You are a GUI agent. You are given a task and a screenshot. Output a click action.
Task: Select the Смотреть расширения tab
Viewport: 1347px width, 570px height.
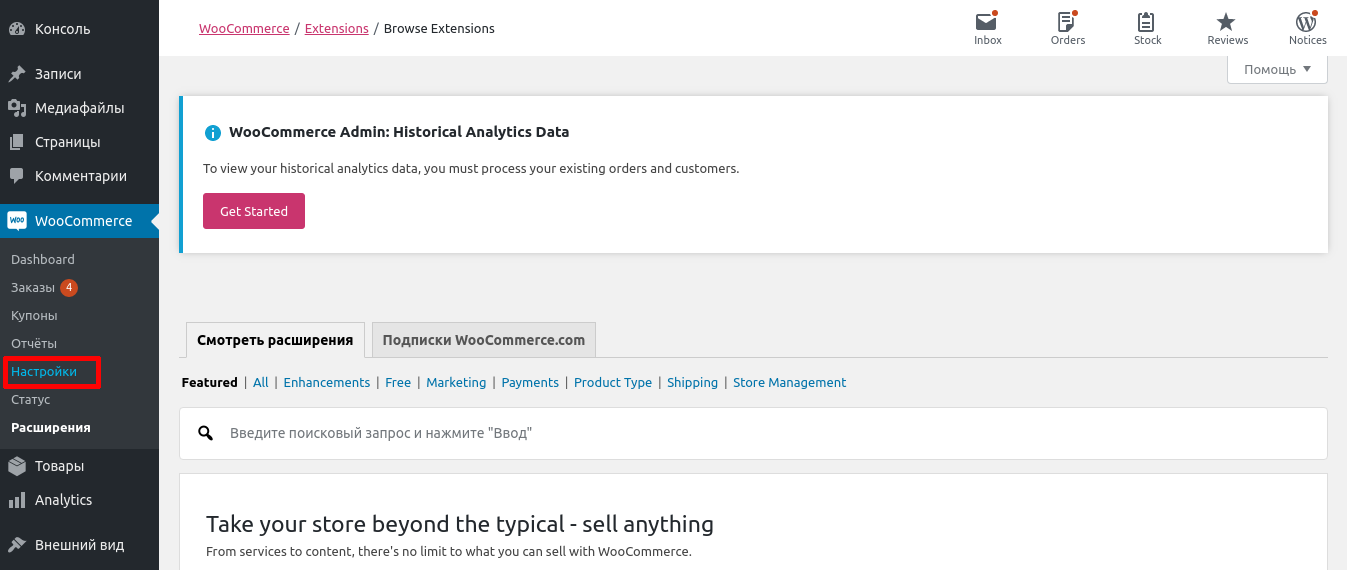click(x=275, y=340)
